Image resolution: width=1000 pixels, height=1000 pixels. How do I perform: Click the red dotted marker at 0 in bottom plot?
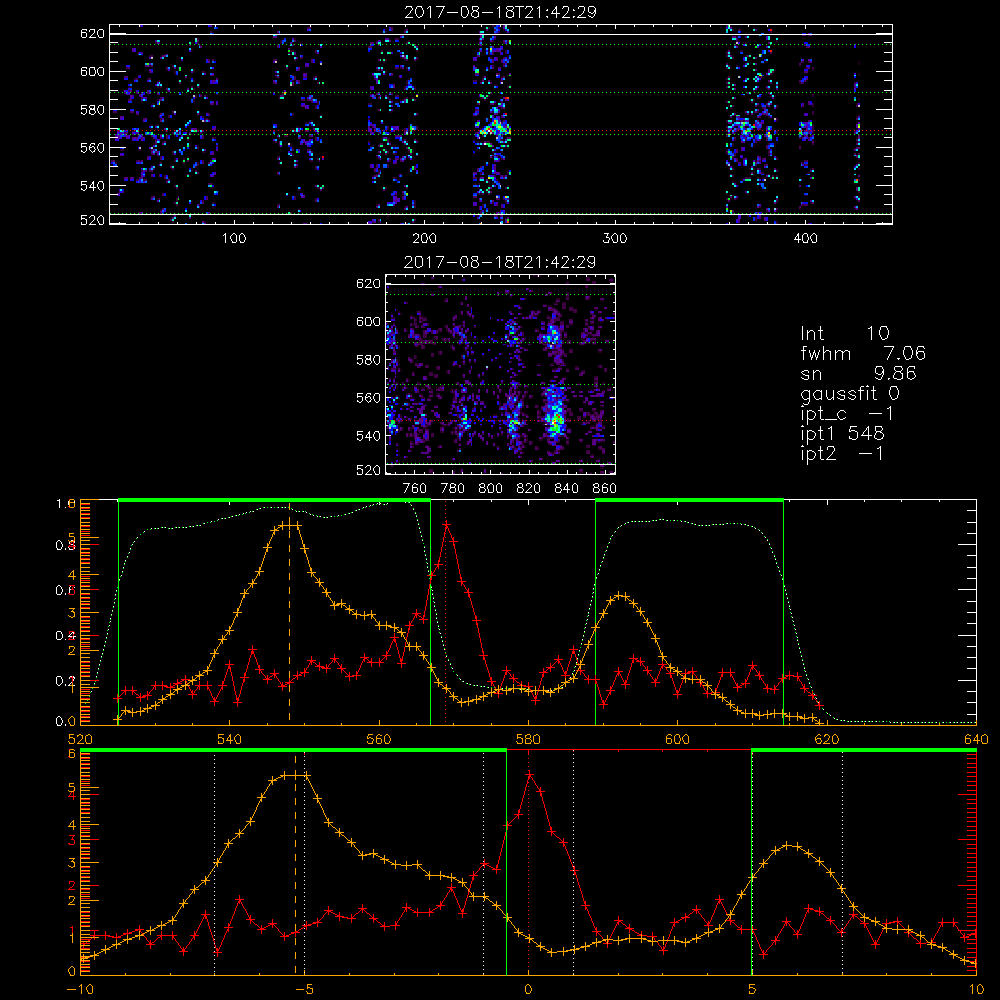(x=528, y=864)
